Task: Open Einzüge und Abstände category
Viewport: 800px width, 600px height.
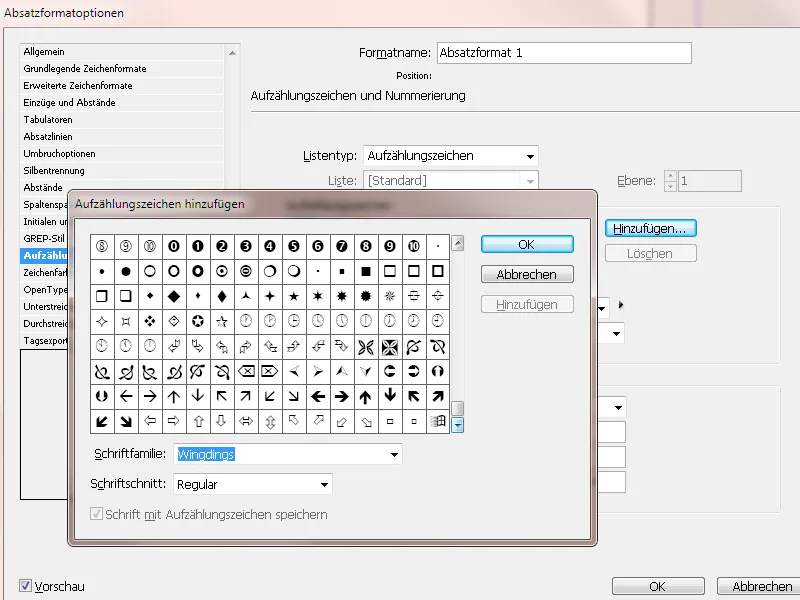Action: [x=122, y=103]
